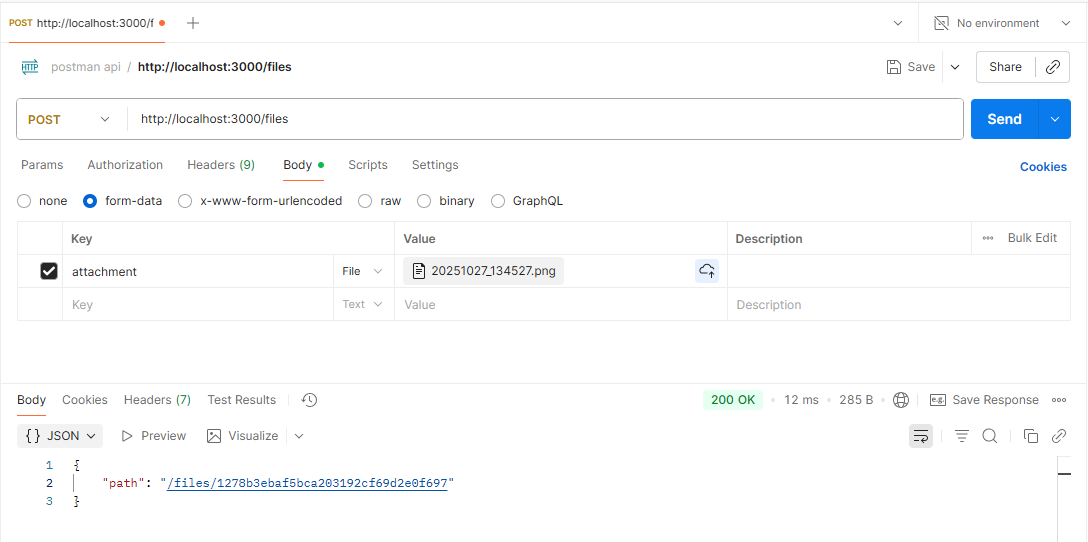Viewport: 1088px width, 542px height.
Task: Click the 200 OK status badge
Action: (733, 400)
